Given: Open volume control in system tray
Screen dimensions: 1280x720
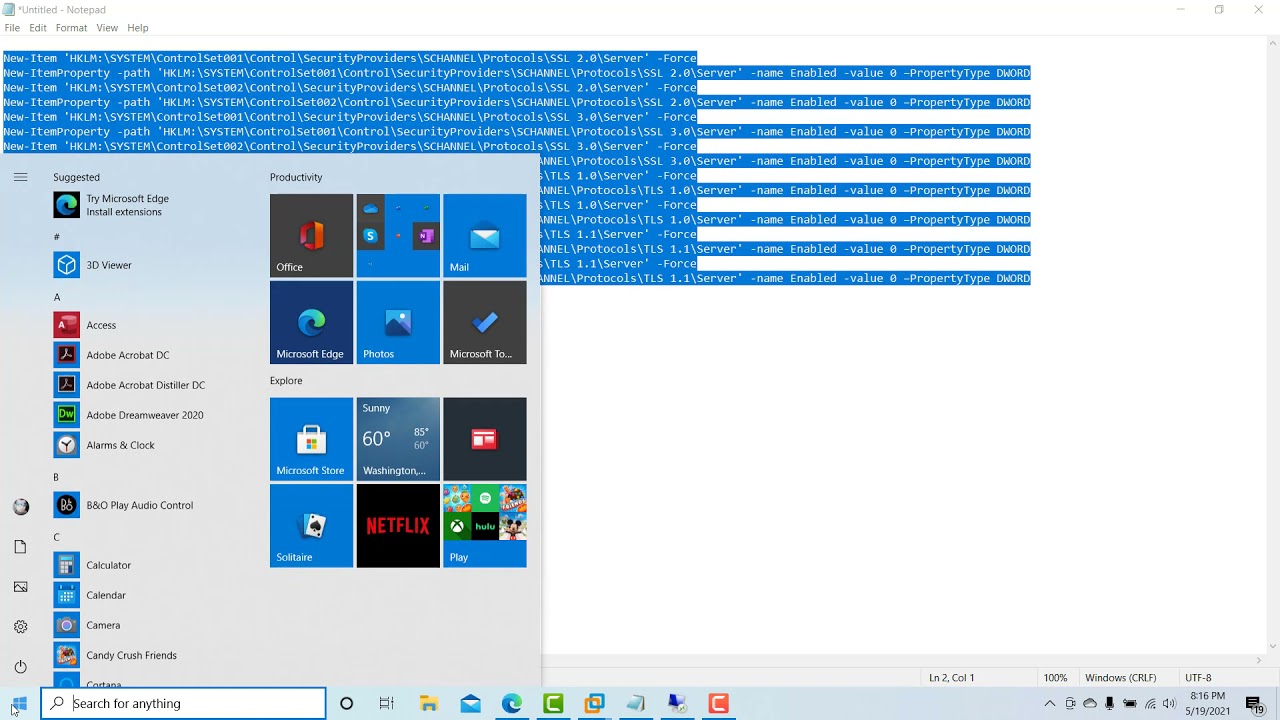Looking at the screenshot, I should (x=1169, y=704).
